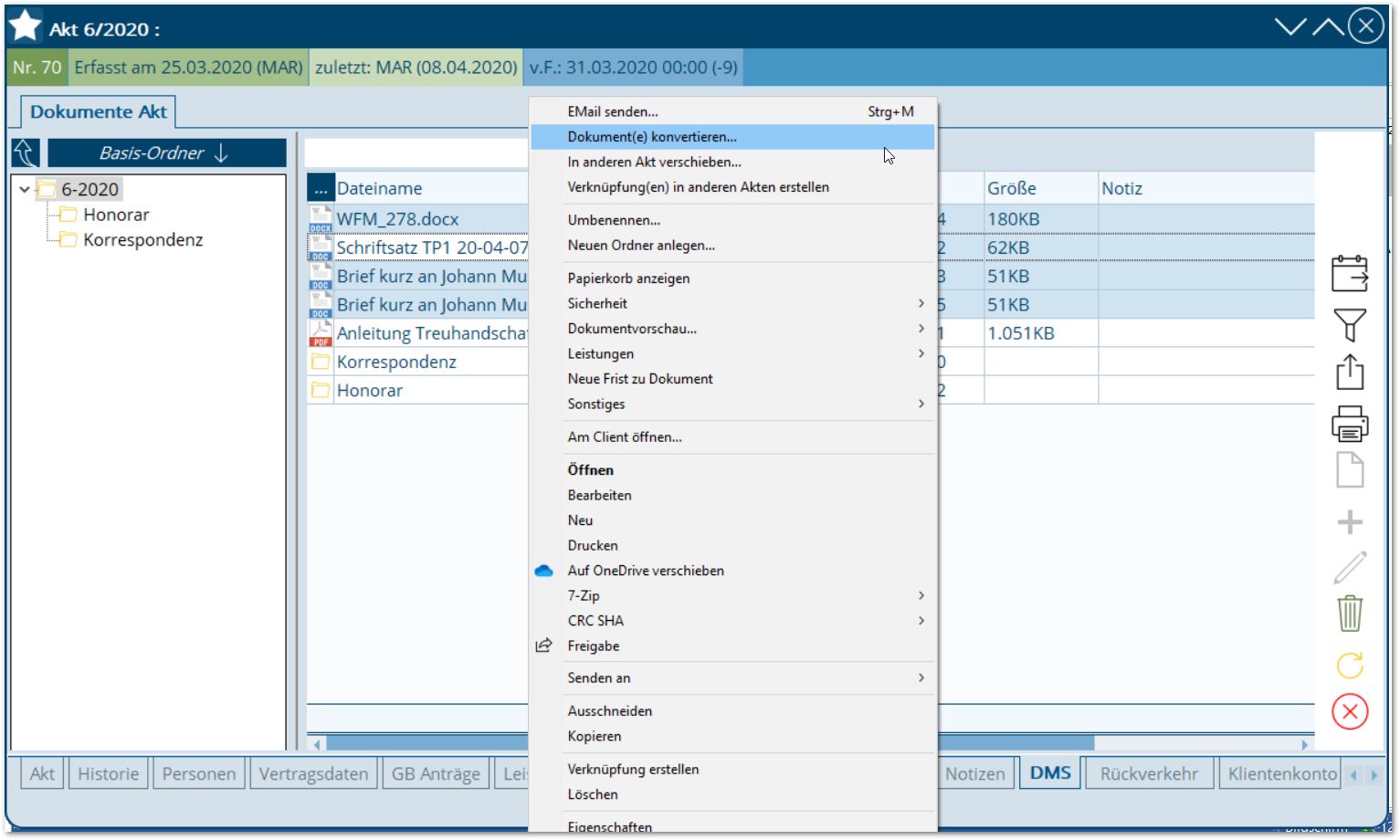Viewport: 1400px width, 840px height.
Task: Sort by the Größe column header
Action: (x=1041, y=188)
